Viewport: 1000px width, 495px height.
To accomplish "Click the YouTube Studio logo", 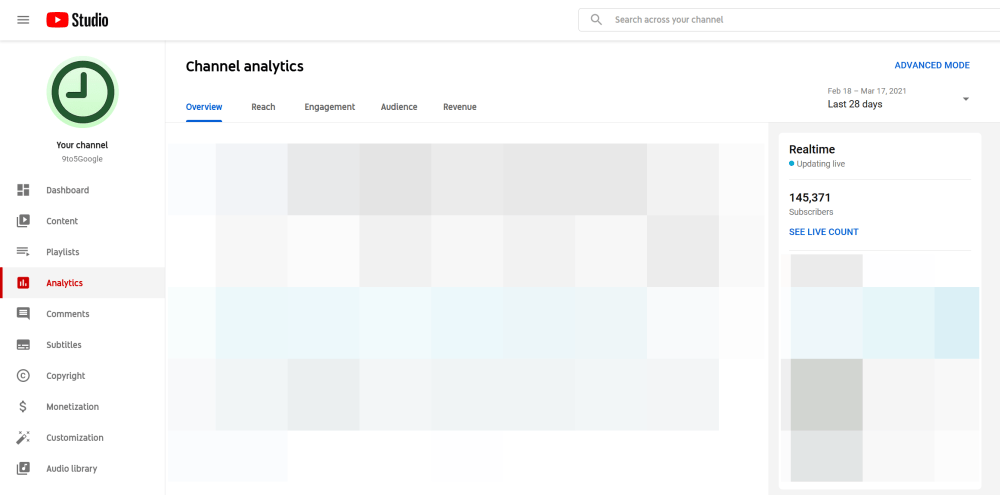I will coord(77,20).
